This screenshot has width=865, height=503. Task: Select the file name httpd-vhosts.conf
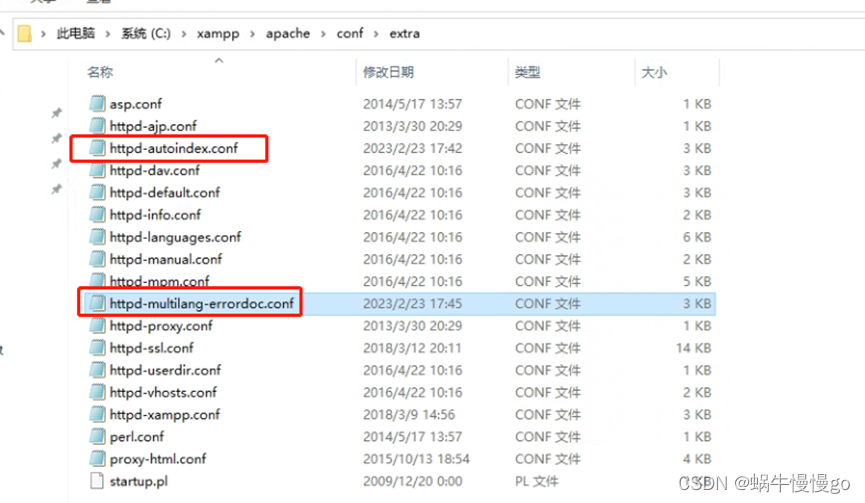click(163, 392)
